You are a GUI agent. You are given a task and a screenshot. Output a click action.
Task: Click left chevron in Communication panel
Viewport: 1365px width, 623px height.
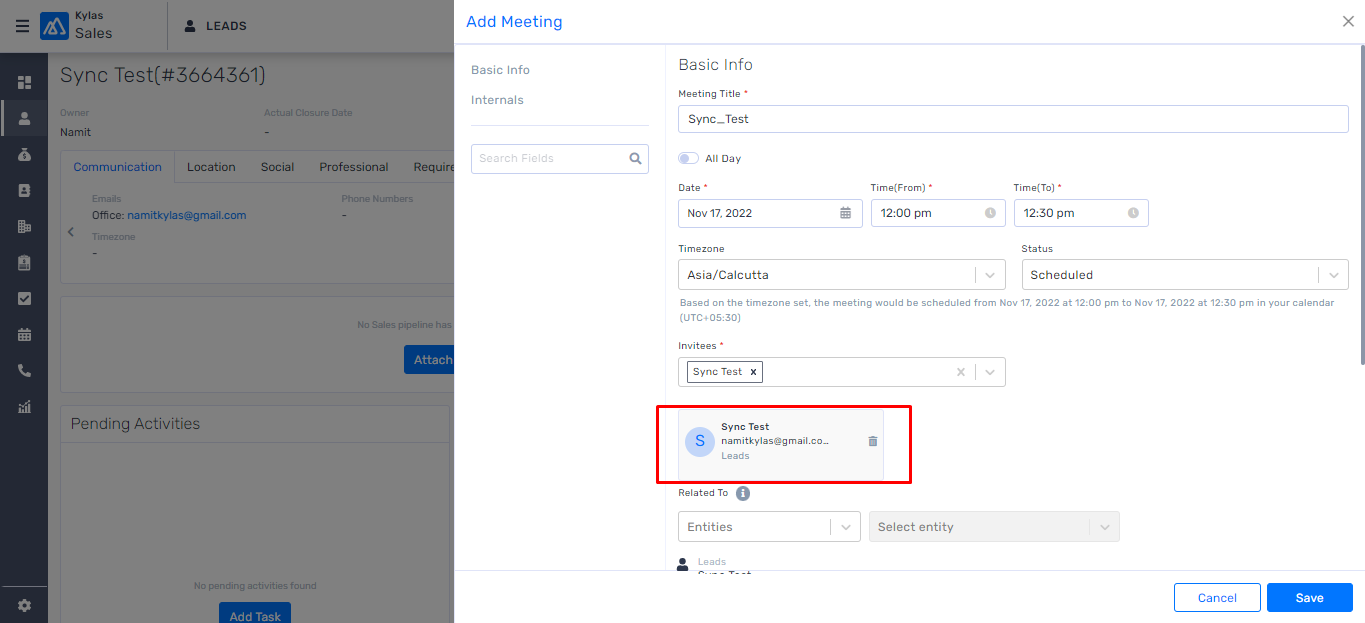tap(71, 232)
